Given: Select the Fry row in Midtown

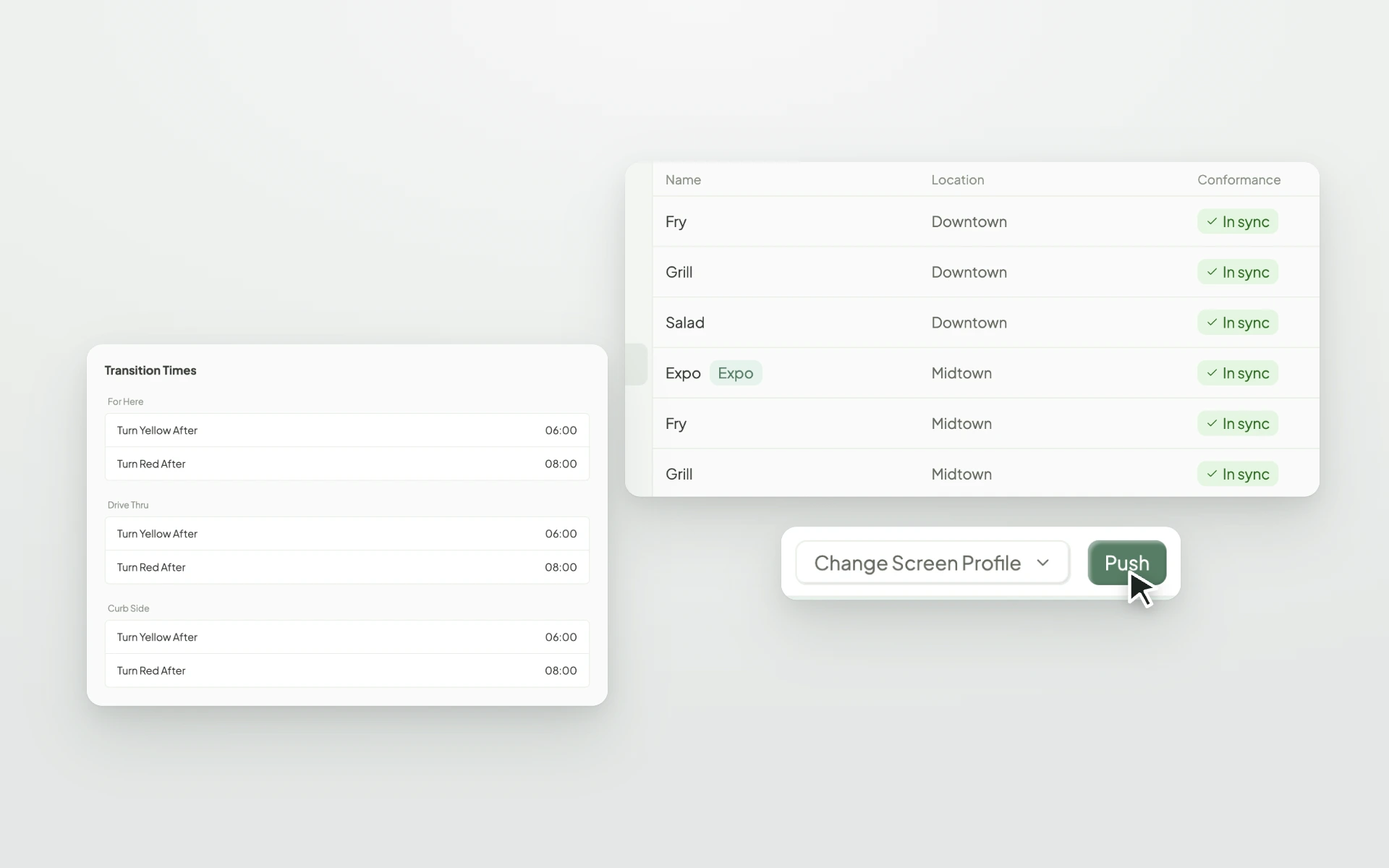Looking at the screenshot, I should (x=985, y=423).
